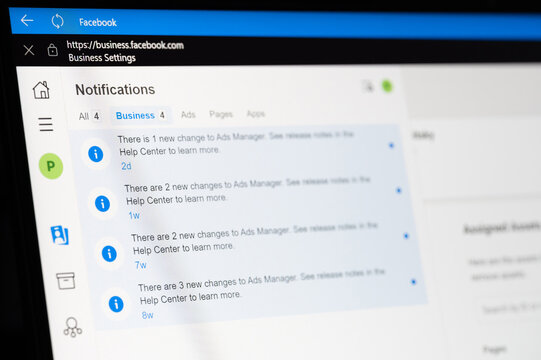Open the connected-nodes icon in the sidebar

72,327
